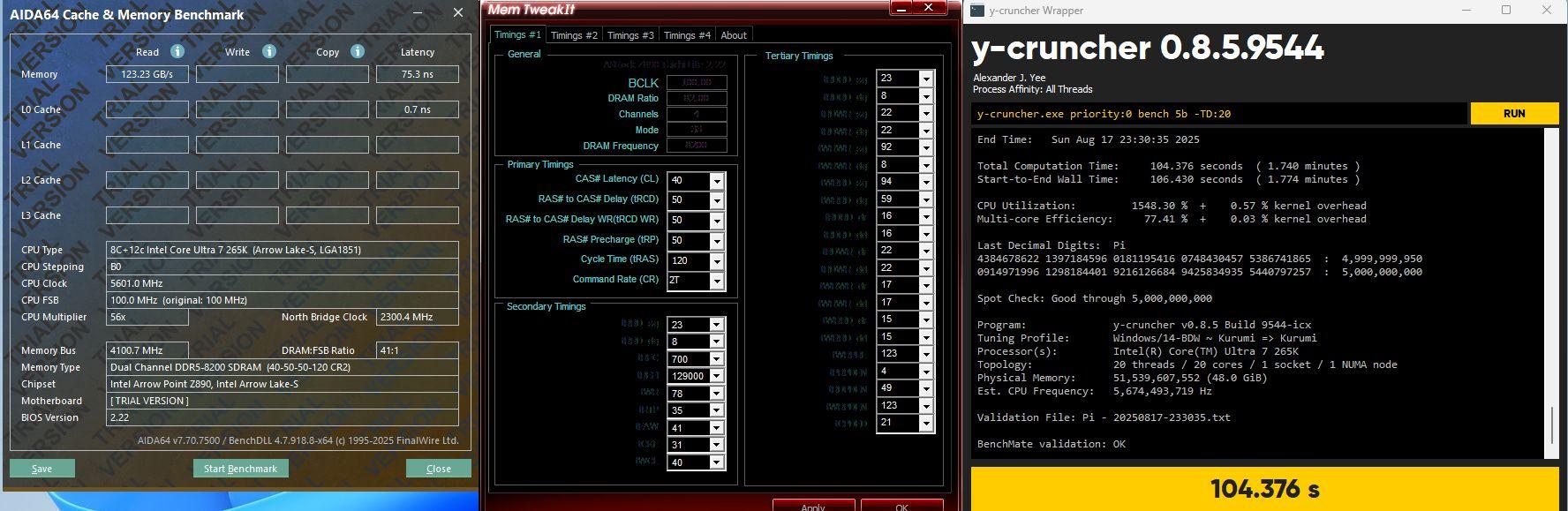Open the secondary timing dropdown showing 31
This screenshot has width=1568, height=511.
point(717,445)
